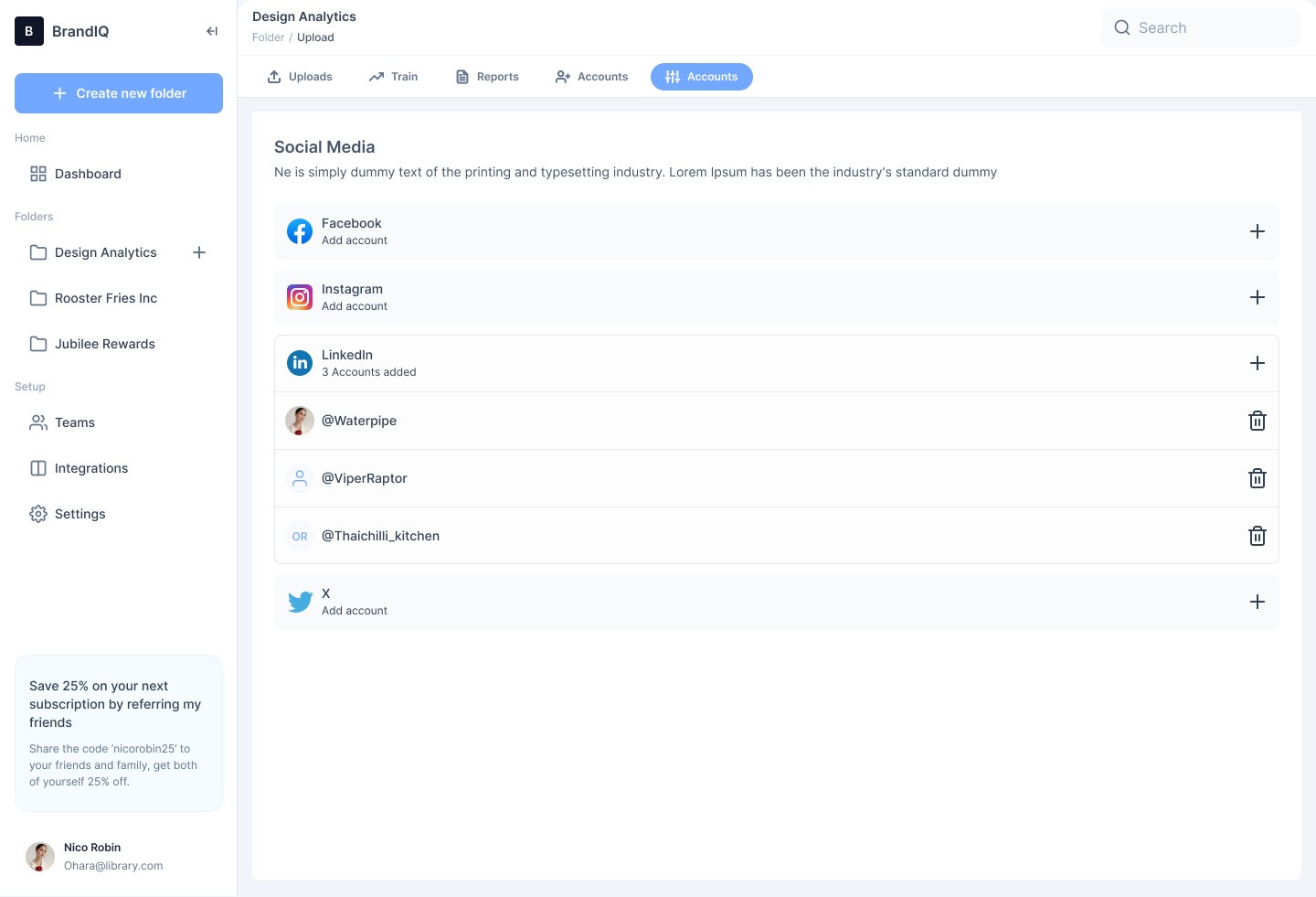Open Integrations in the sidebar

90,468
